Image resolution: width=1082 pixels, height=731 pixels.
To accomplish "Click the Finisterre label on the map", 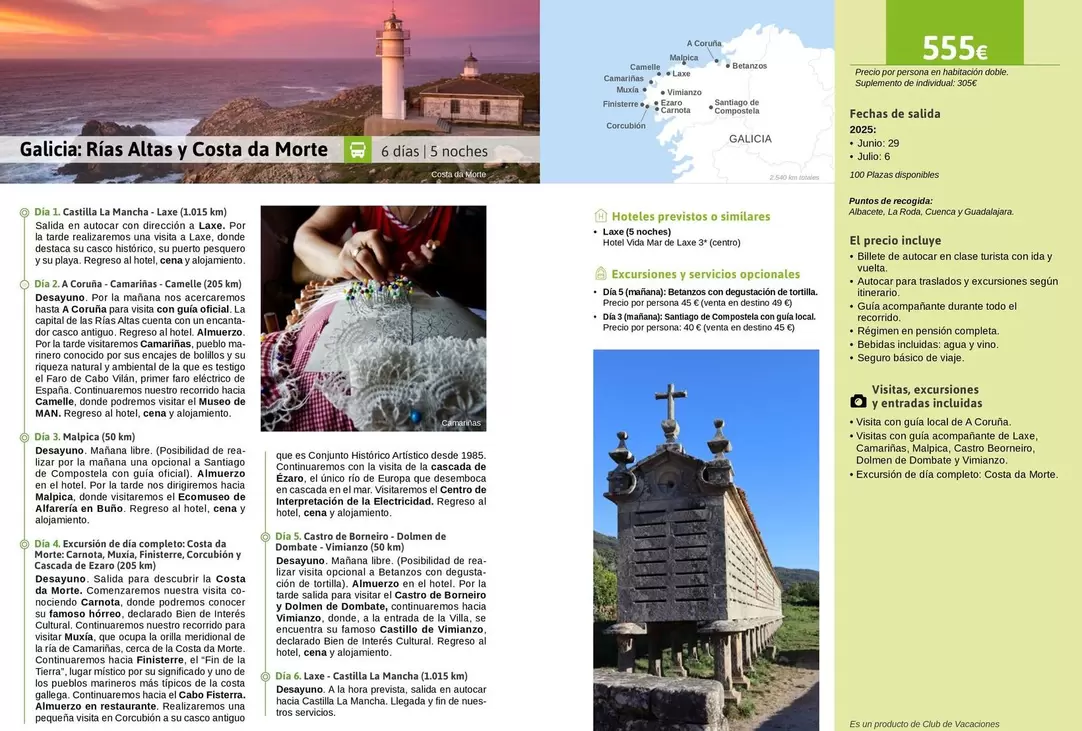I will point(620,104).
